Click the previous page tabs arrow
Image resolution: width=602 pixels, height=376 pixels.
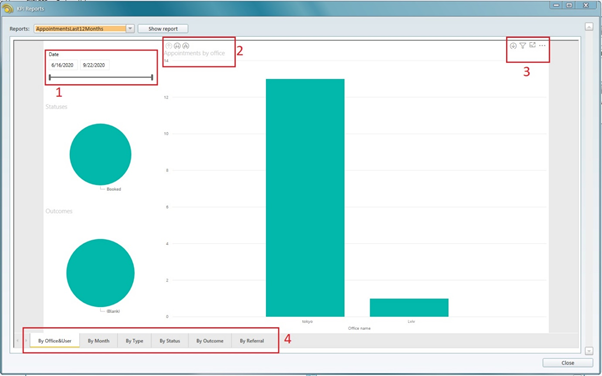coord(18,341)
